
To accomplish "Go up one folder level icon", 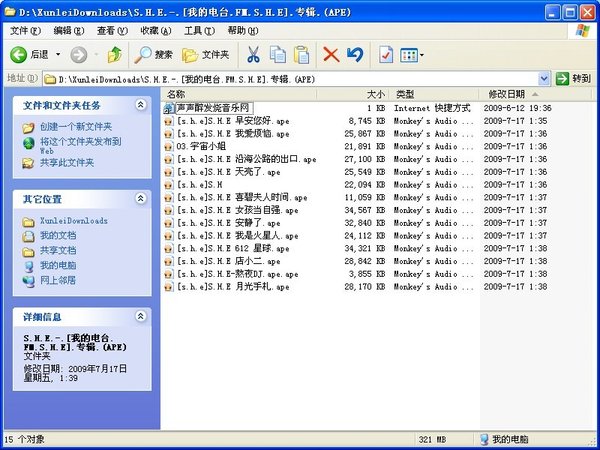I will click(x=114, y=55).
